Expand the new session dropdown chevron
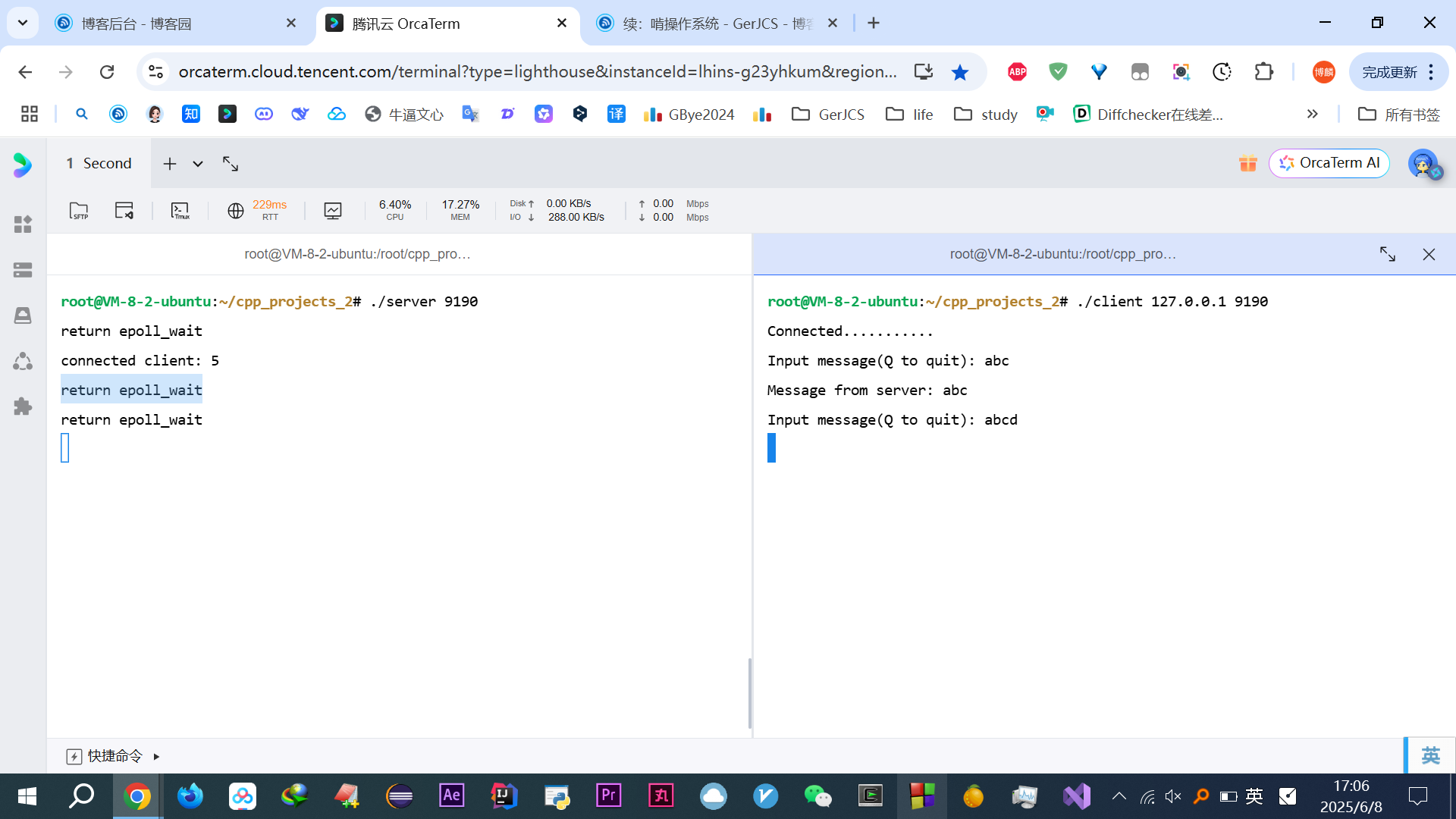Image resolution: width=1456 pixels, height=819 pixels. [x=198, y=164]
